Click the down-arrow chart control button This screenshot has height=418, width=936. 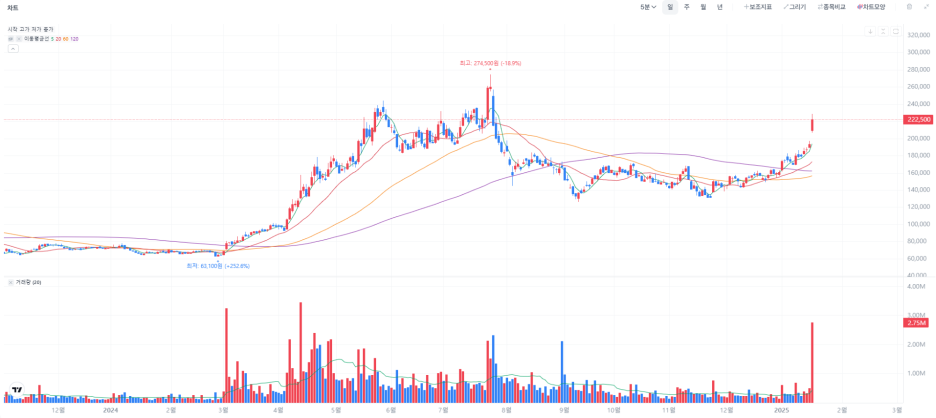tap(870, 31)
